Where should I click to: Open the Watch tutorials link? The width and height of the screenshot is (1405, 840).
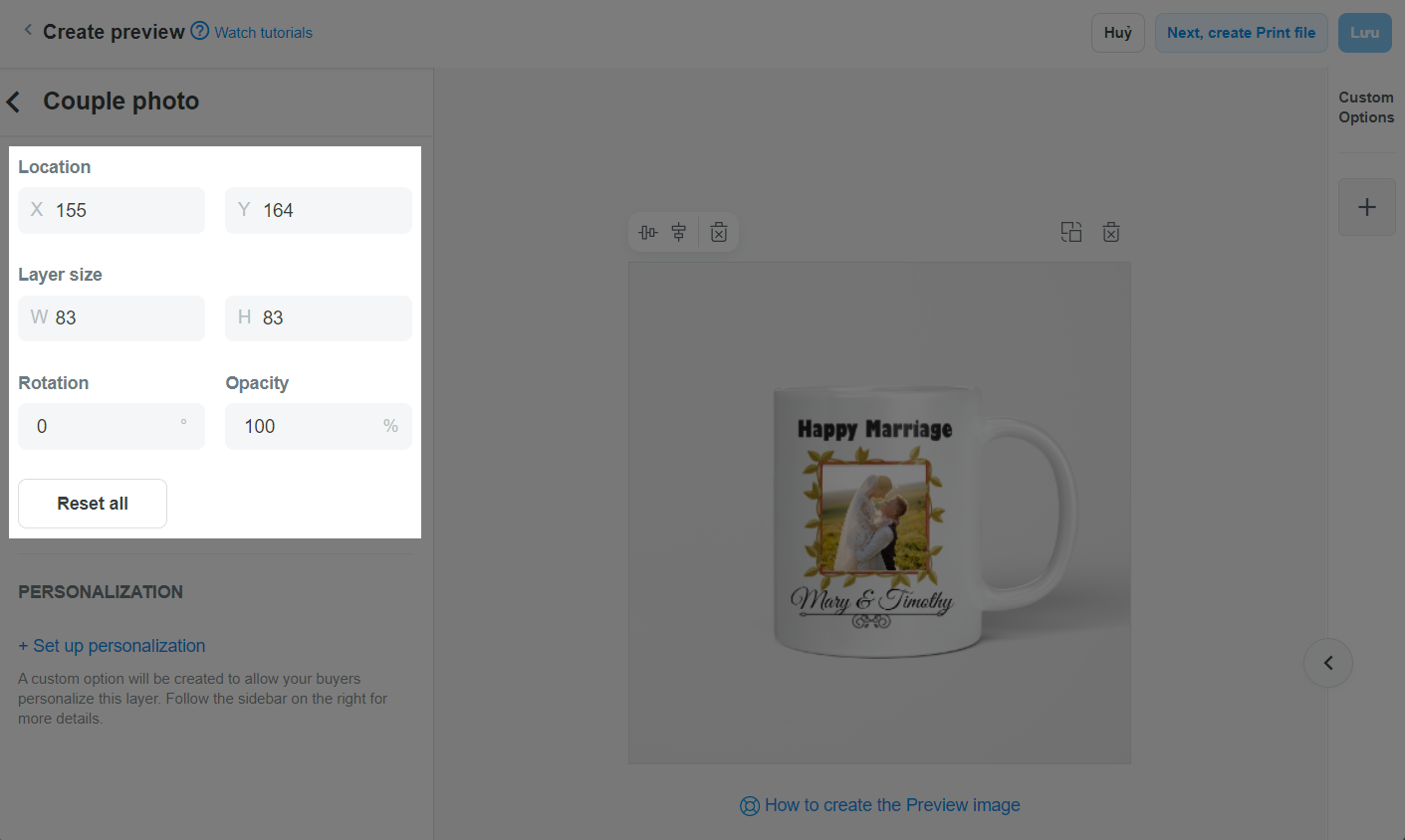click(x=263, y=33)
